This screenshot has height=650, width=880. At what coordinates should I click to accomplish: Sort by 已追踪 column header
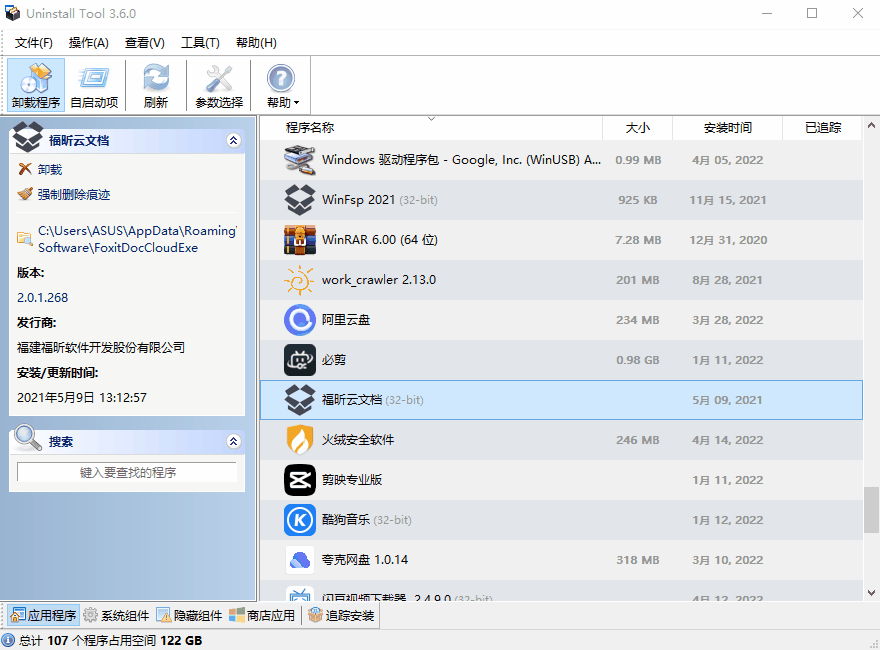click(x=822, y=127)
